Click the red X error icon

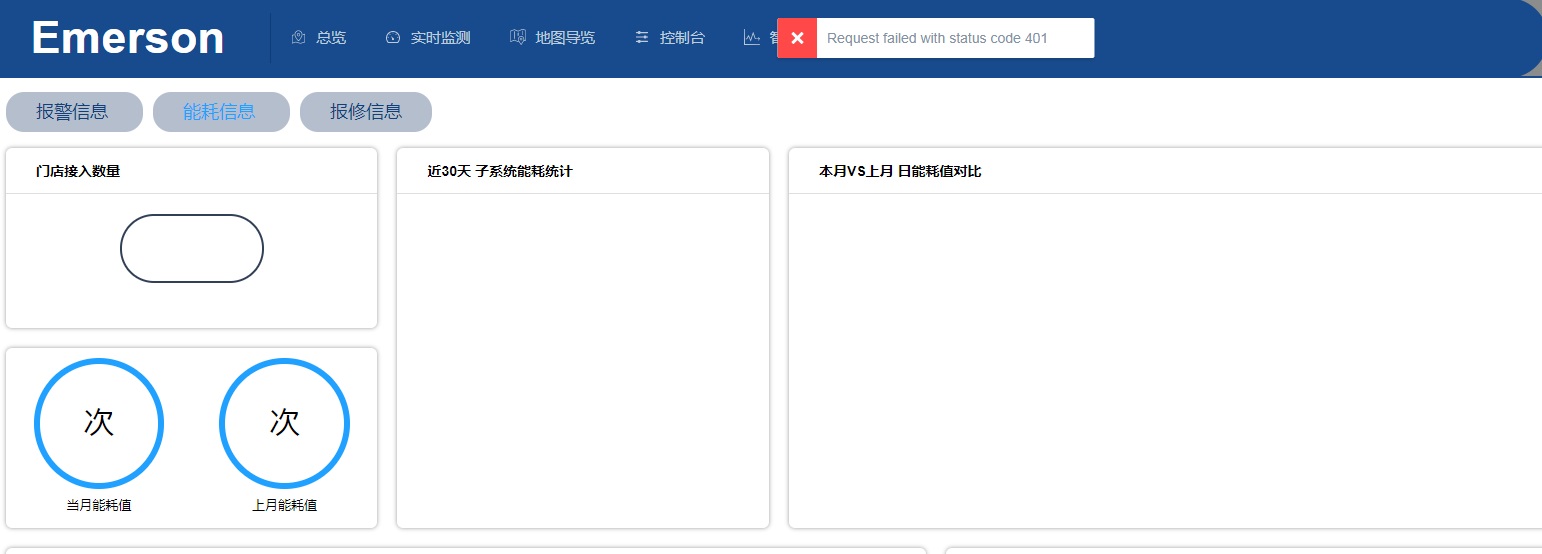coord(797,38)
